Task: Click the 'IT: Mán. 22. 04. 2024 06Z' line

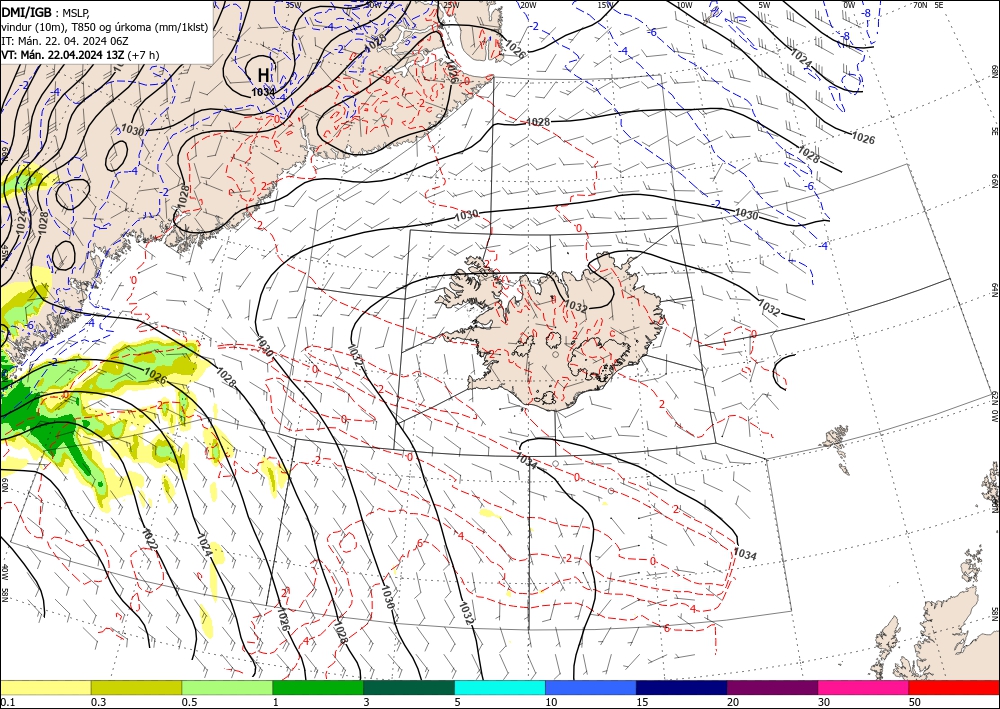Action: pos(64,41)
